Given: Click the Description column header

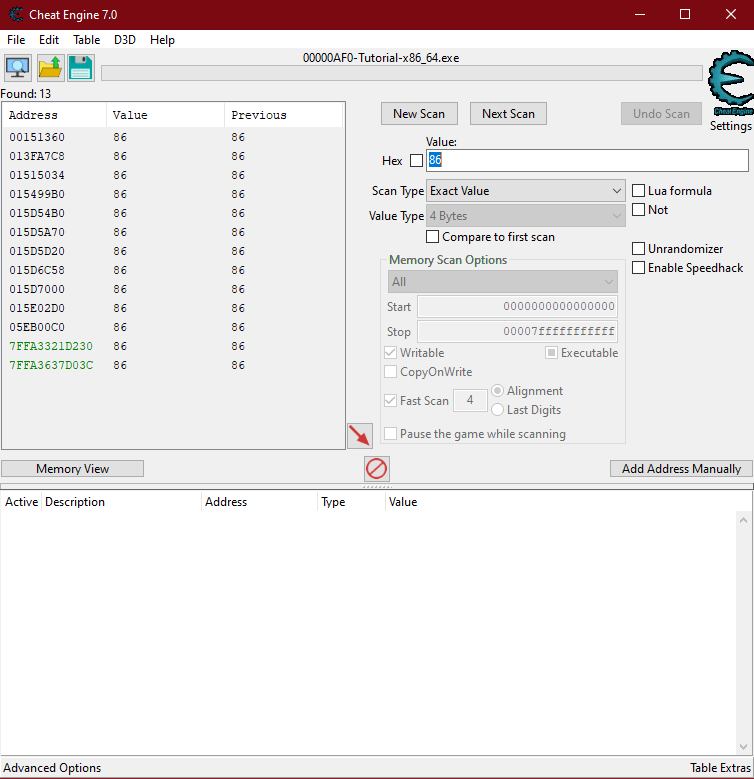Looking at the screenshot, I should [122, 502].
